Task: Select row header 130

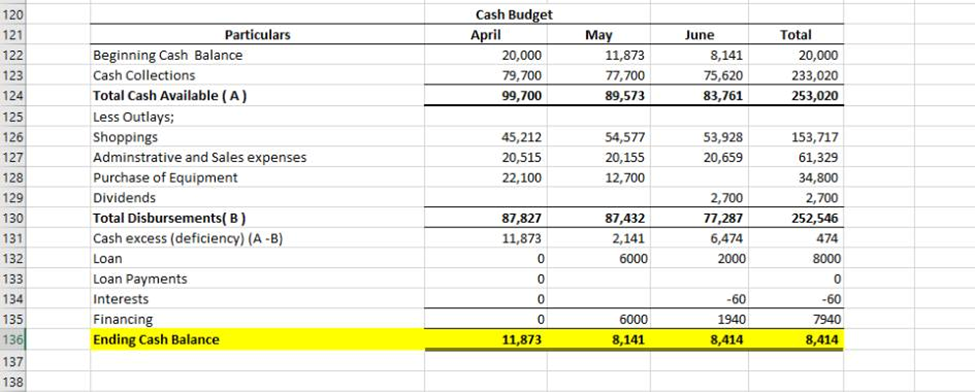Action: (x=13, y=218)
